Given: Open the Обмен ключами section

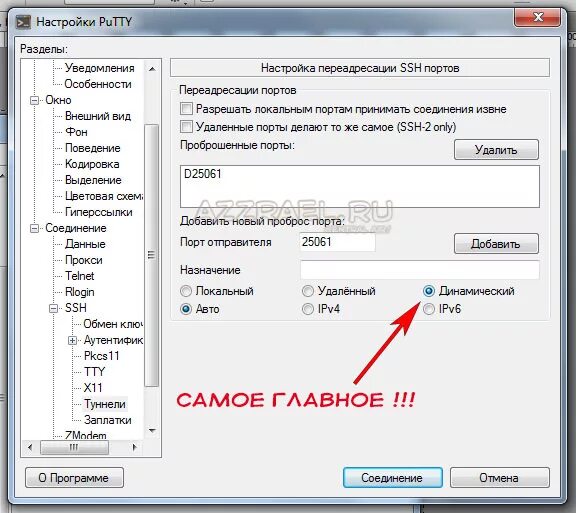Looking at the screenshot, I should point(113,324).
